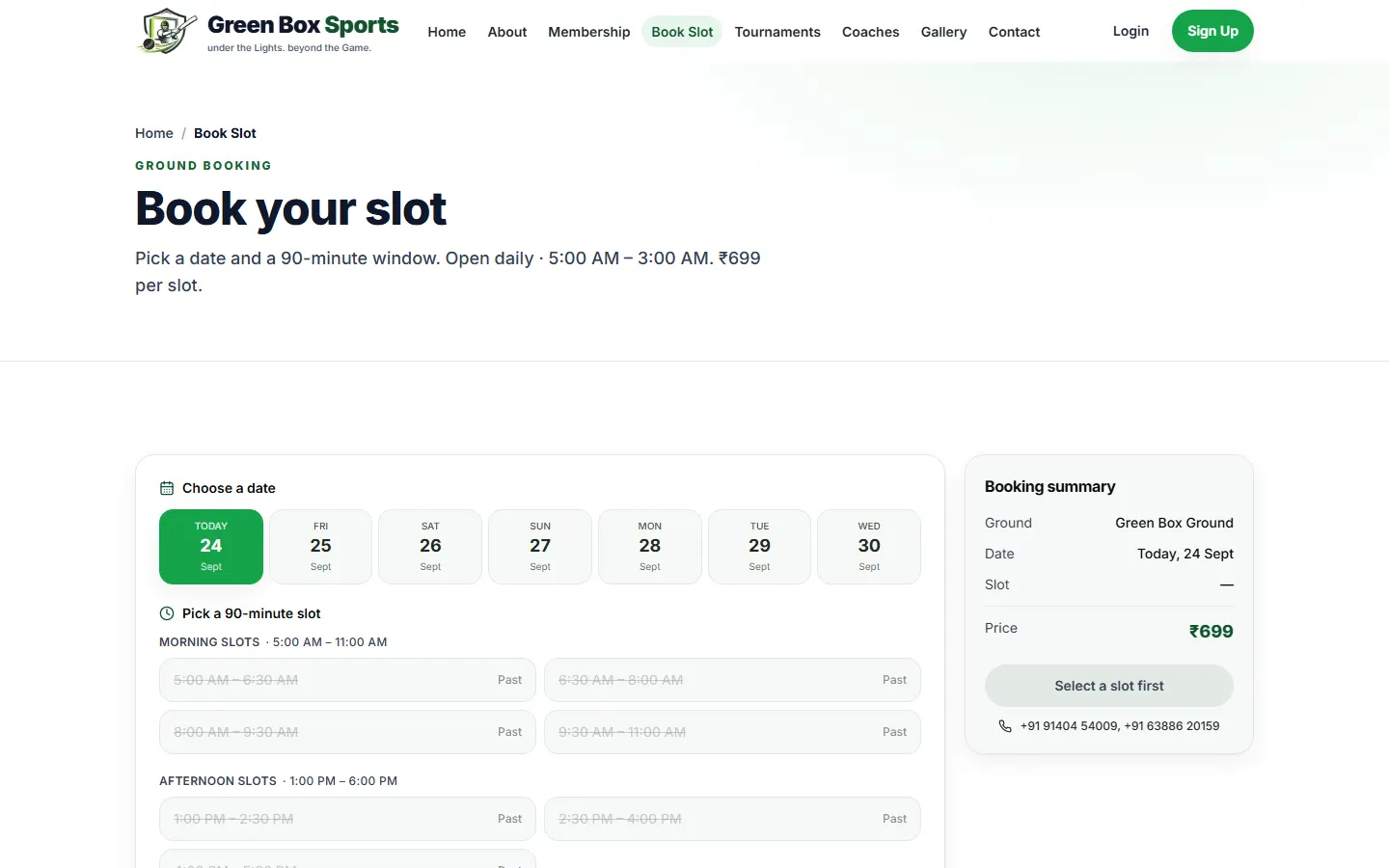Click the clock icon beside Pick a 90-minute slot

167,613
